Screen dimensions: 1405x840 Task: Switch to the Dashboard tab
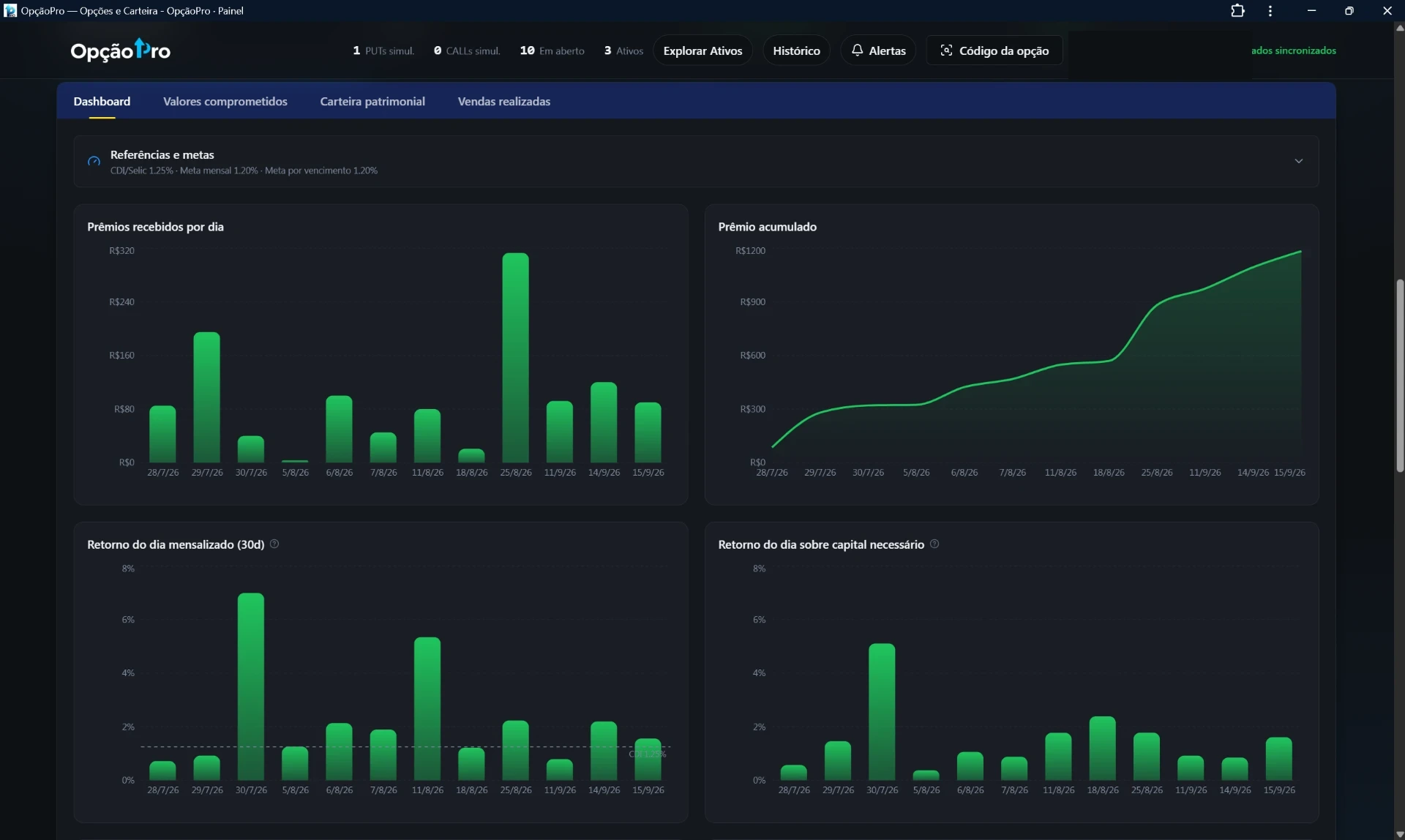[102, 102]
